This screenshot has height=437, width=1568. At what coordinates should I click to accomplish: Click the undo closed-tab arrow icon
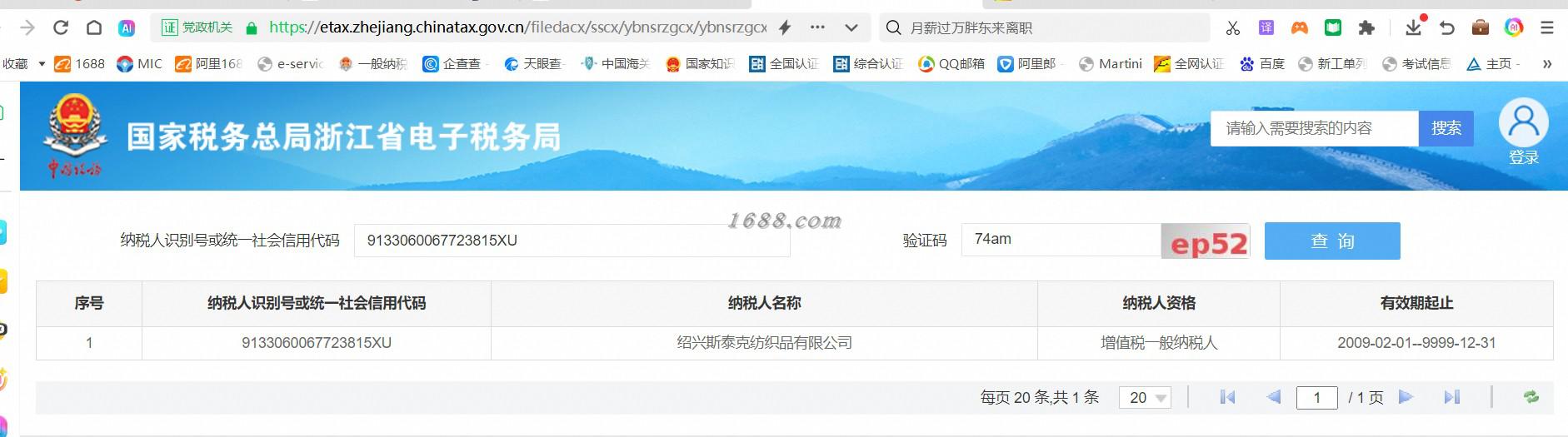point(1447,27)
